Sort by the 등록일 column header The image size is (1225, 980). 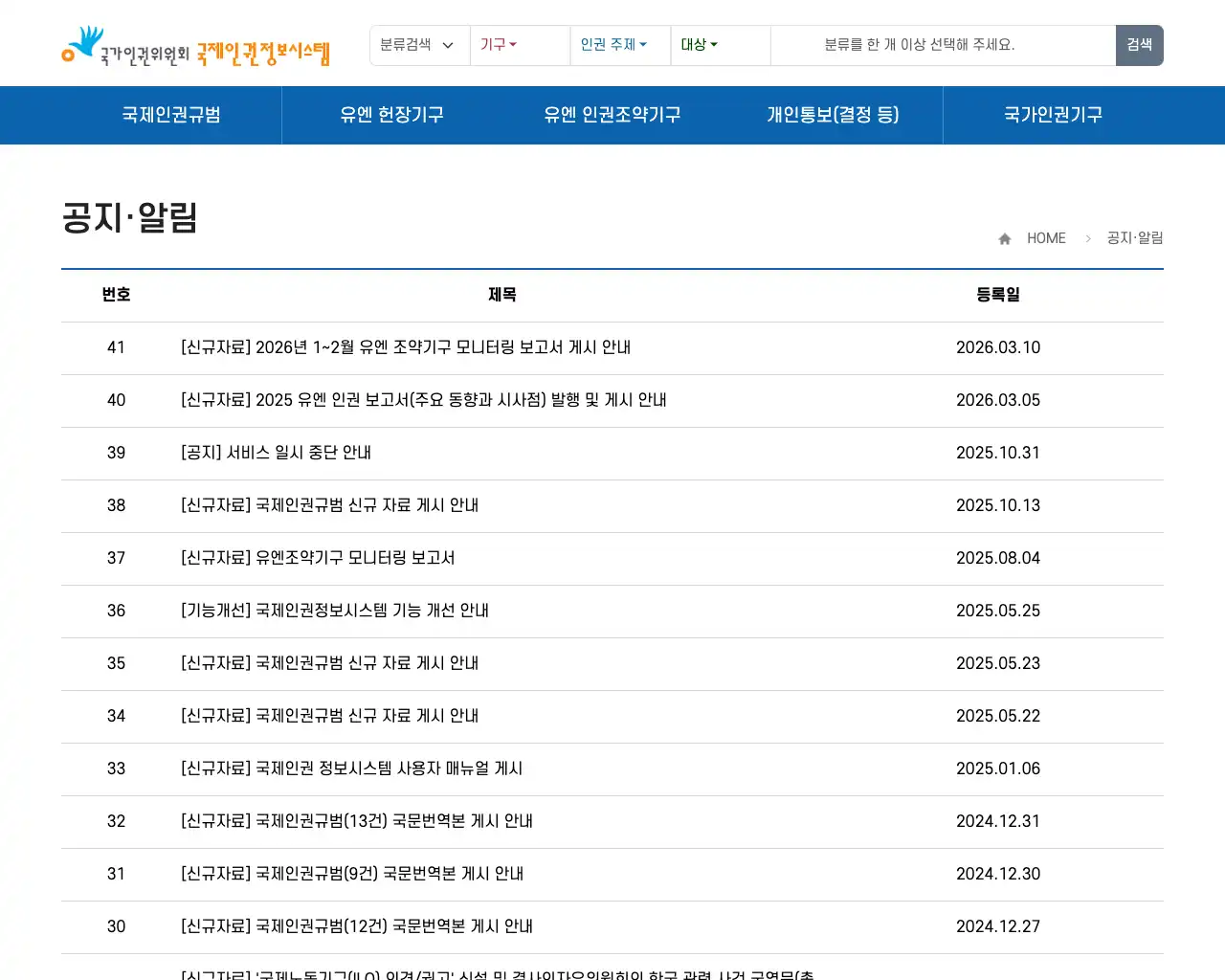click(998, 295)
